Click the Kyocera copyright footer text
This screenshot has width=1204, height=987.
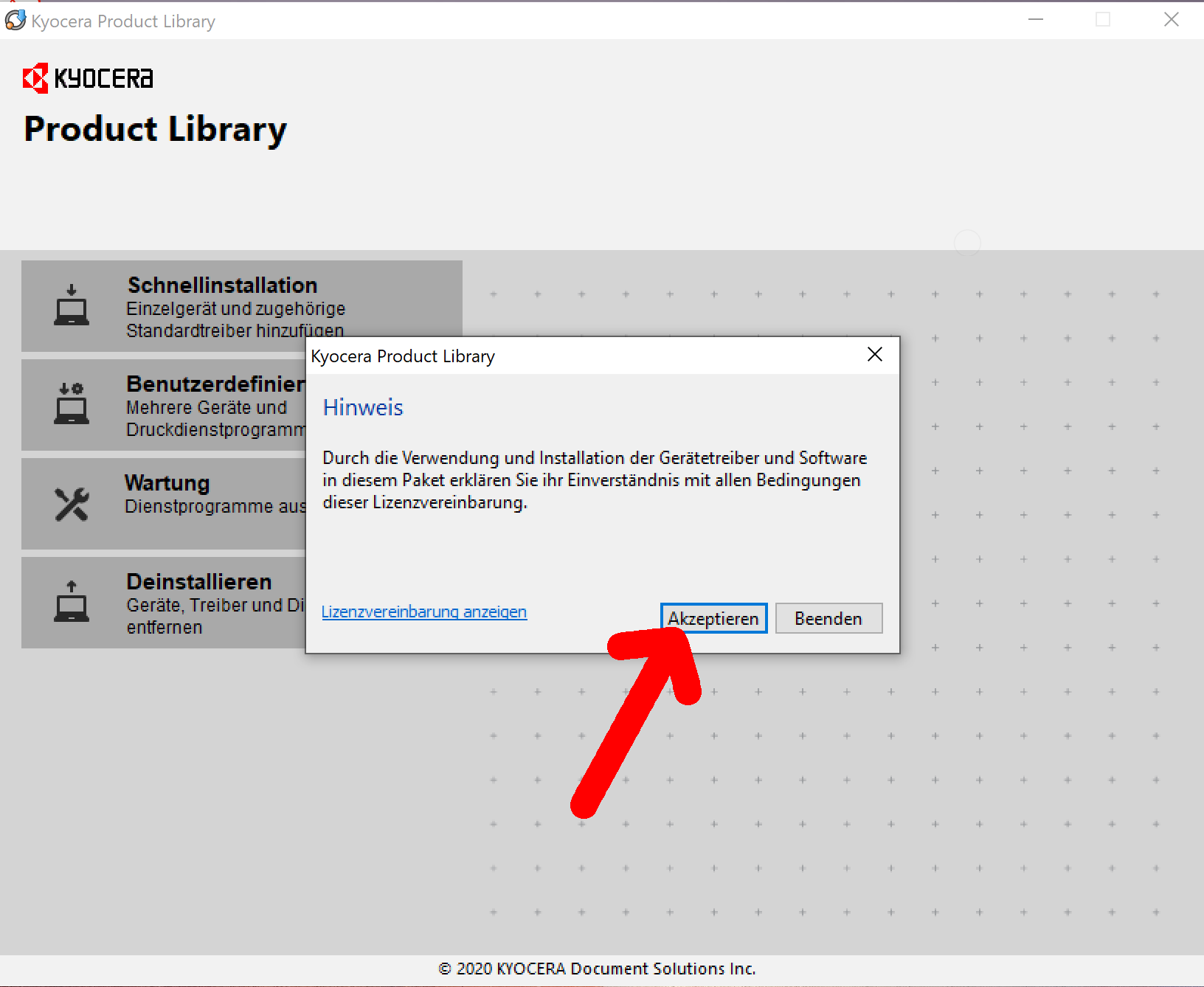pyautogui.click(x=597, y=969)
